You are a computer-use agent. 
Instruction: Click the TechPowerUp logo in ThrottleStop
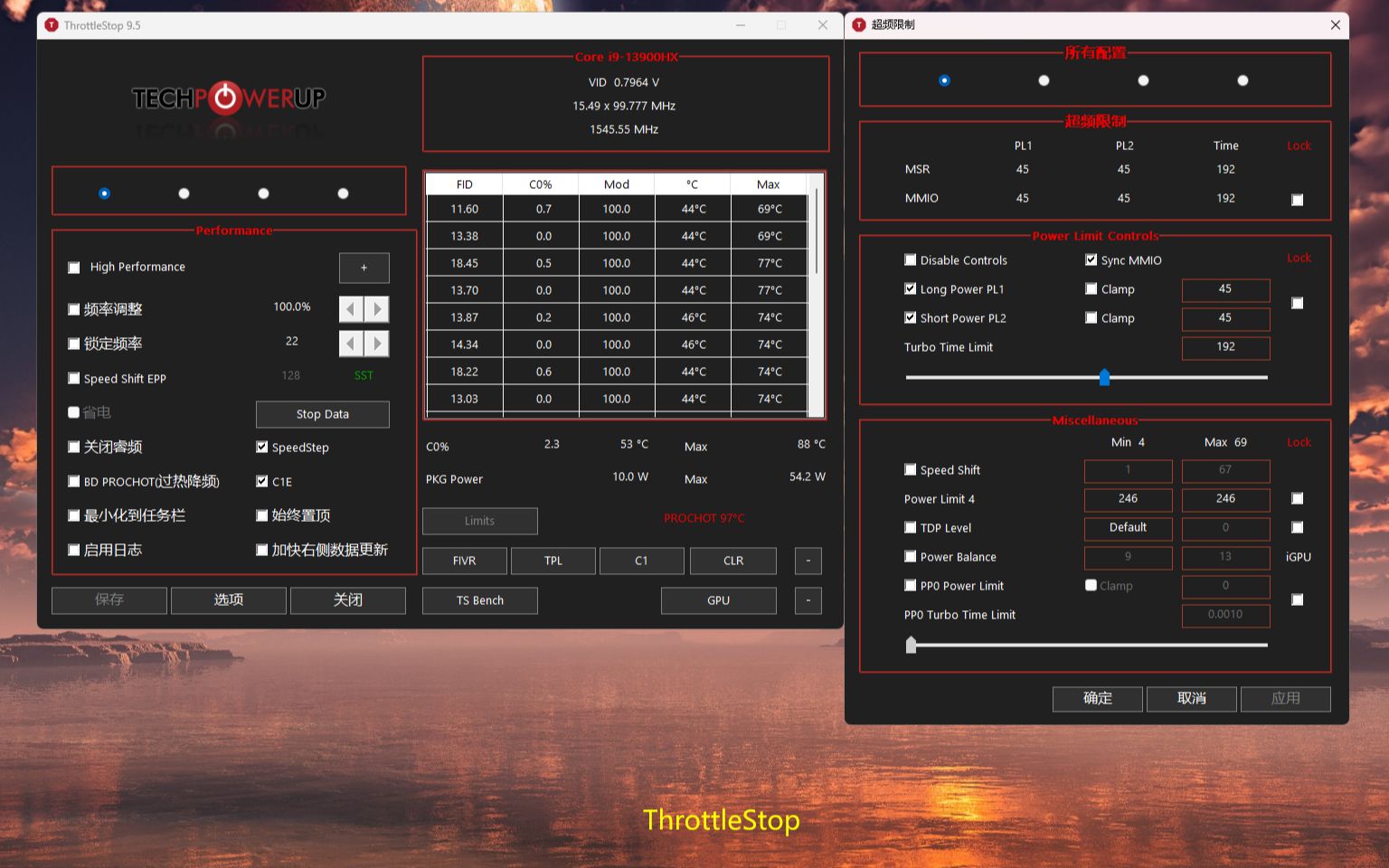tap(229, 98)
